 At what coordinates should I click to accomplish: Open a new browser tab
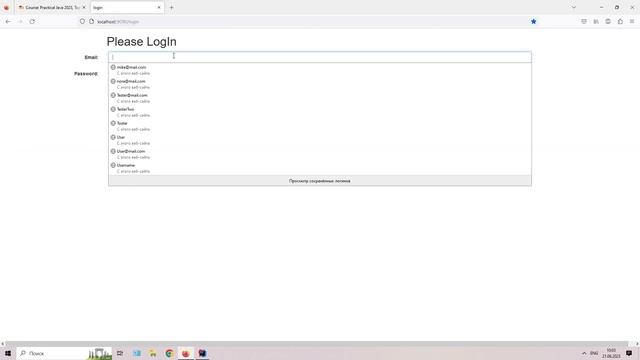click(x=171, y=7)
